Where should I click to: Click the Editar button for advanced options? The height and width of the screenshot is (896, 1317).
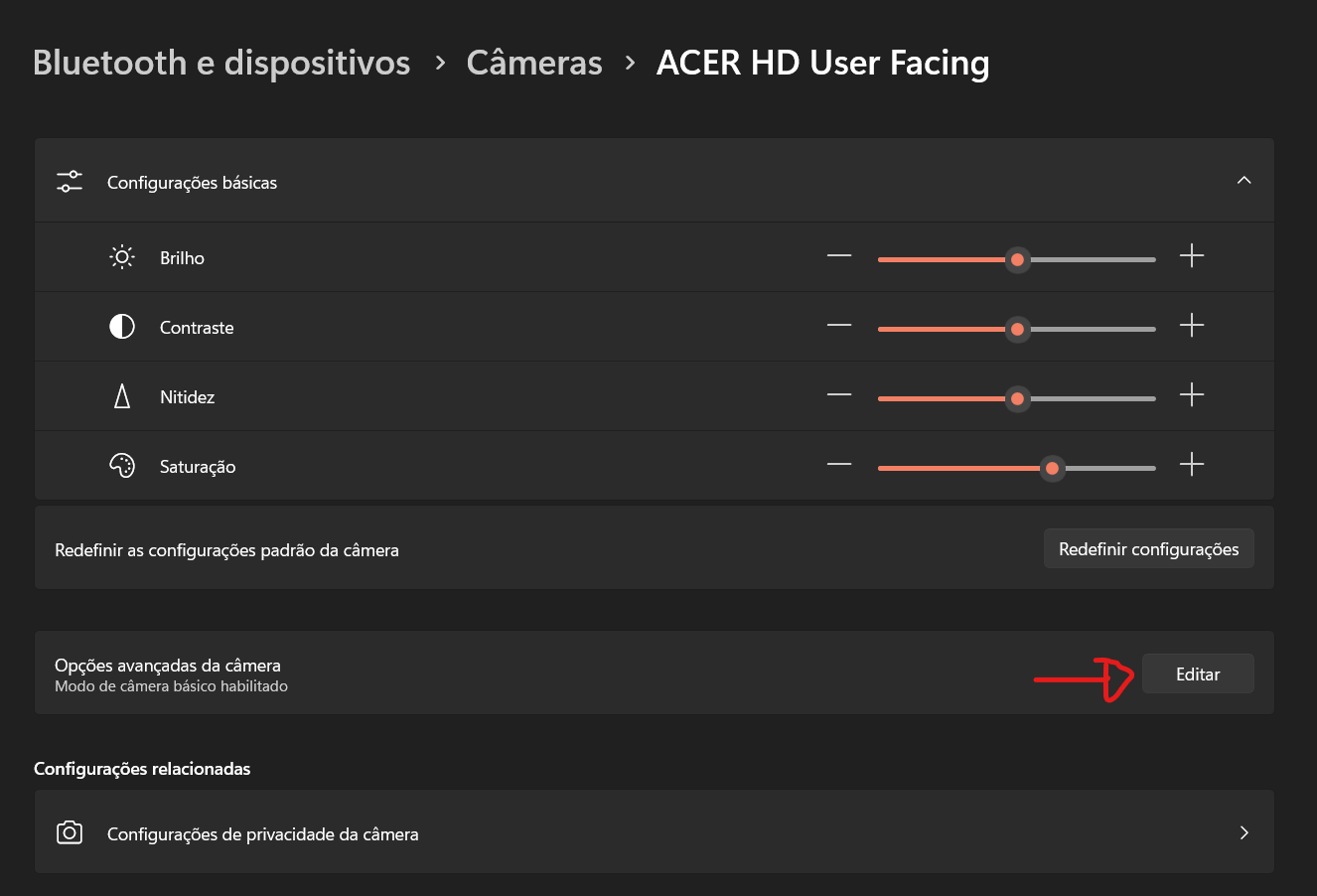(1198, 674)
